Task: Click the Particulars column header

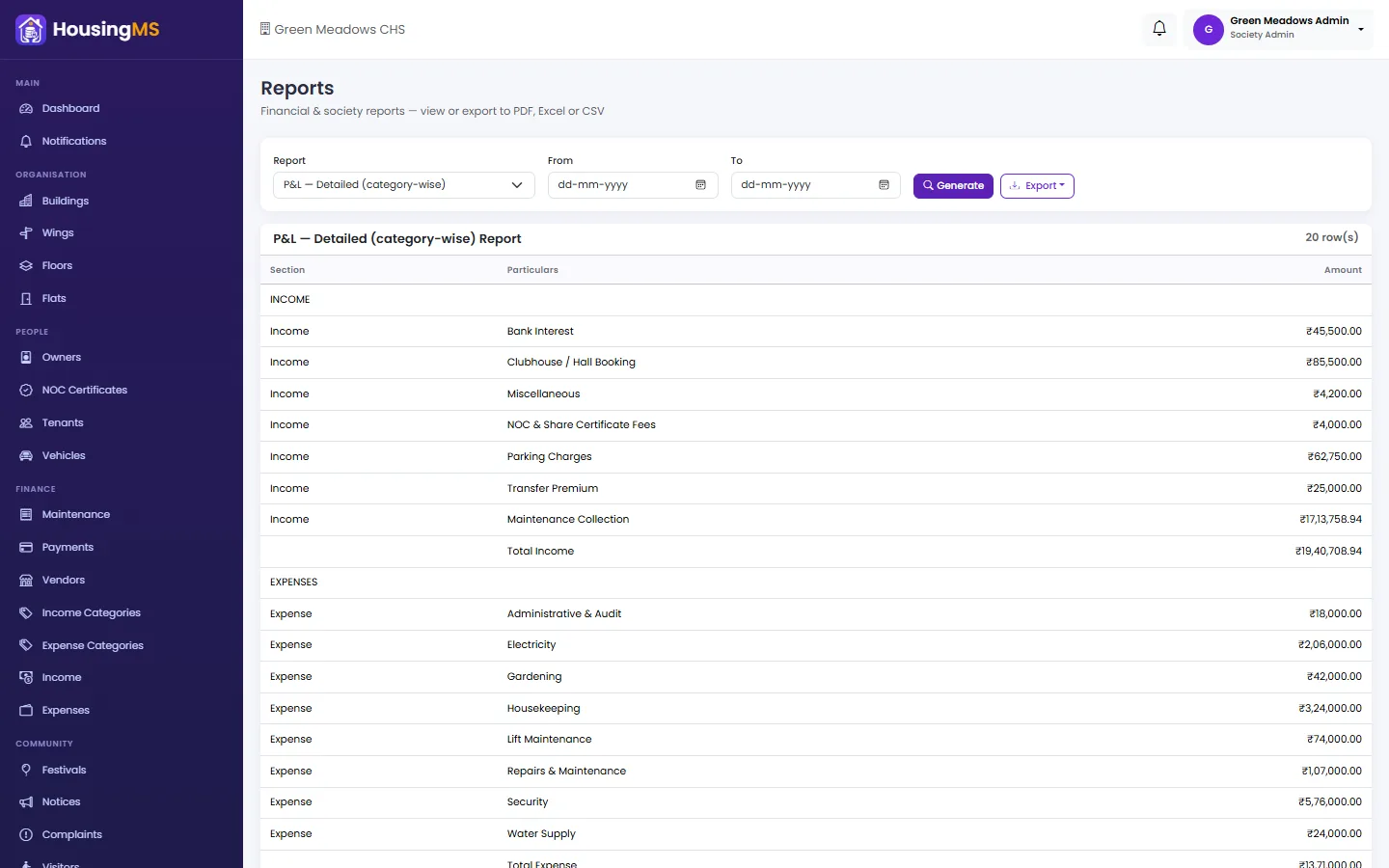Action: pyautogui.click(x=532, y=270)
